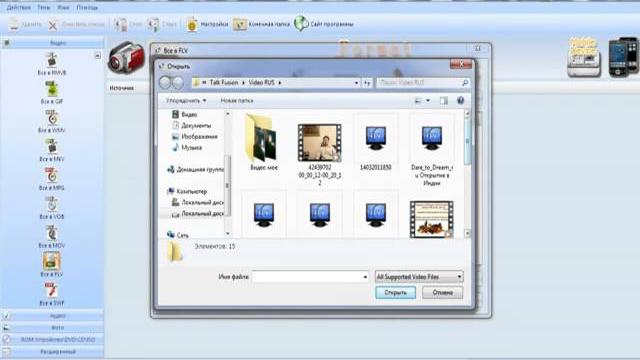This screenshot has width=640, height=360.
Task: Select the Видео мое folder
Action: [x=263, y=143]
